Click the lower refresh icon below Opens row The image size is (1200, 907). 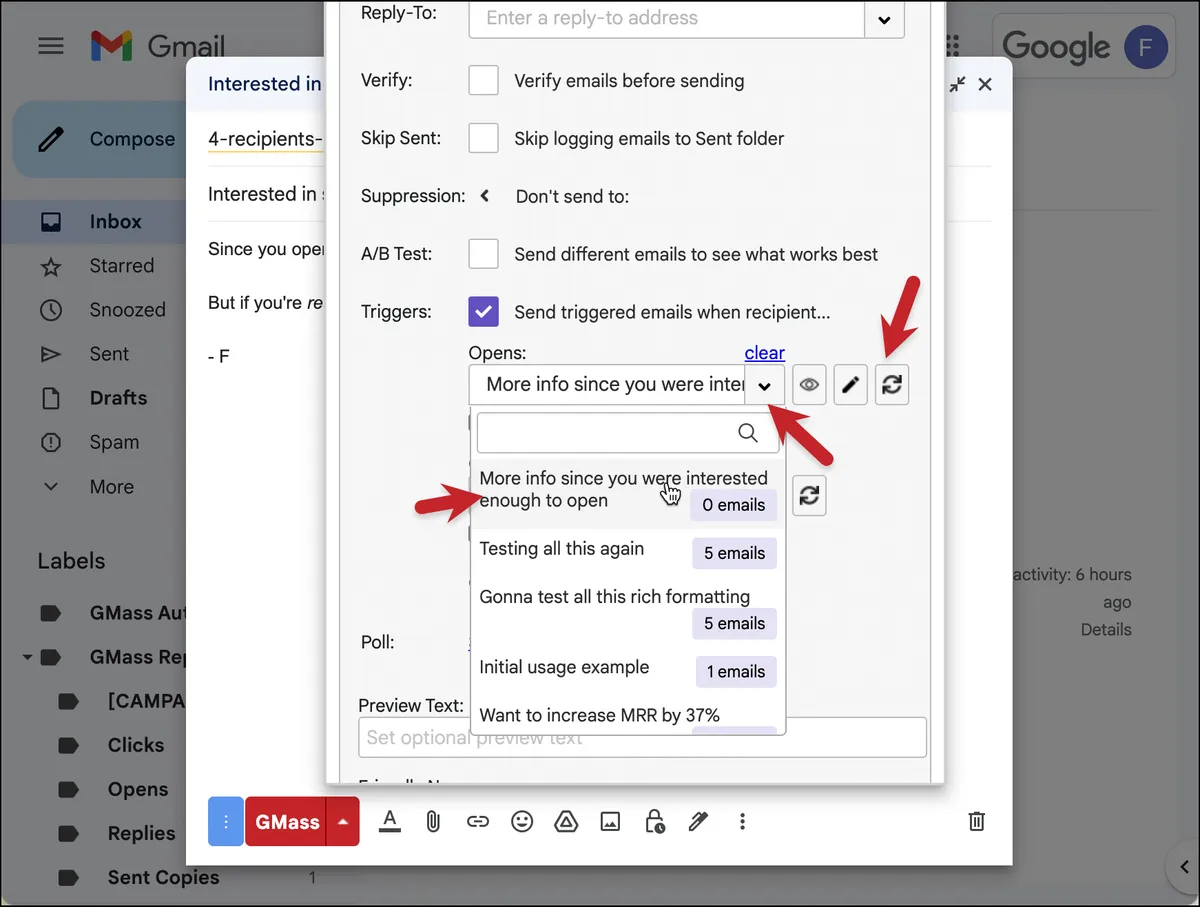click(810, 495)
